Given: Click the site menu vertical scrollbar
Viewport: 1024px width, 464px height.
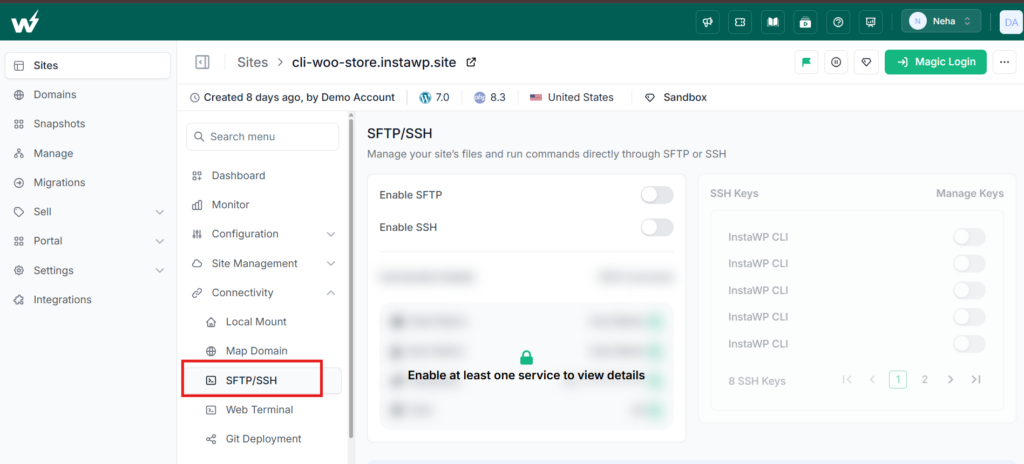Looking at the screenshot, I should 351,278.
